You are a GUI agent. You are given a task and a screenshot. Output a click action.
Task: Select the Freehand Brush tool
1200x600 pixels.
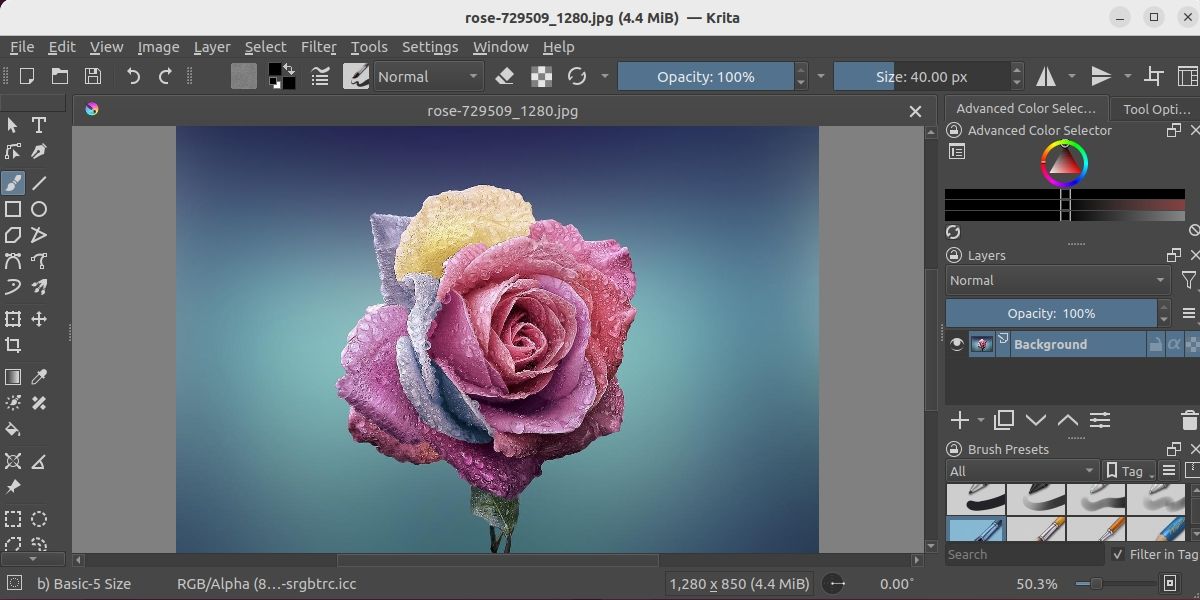[14, 181]
